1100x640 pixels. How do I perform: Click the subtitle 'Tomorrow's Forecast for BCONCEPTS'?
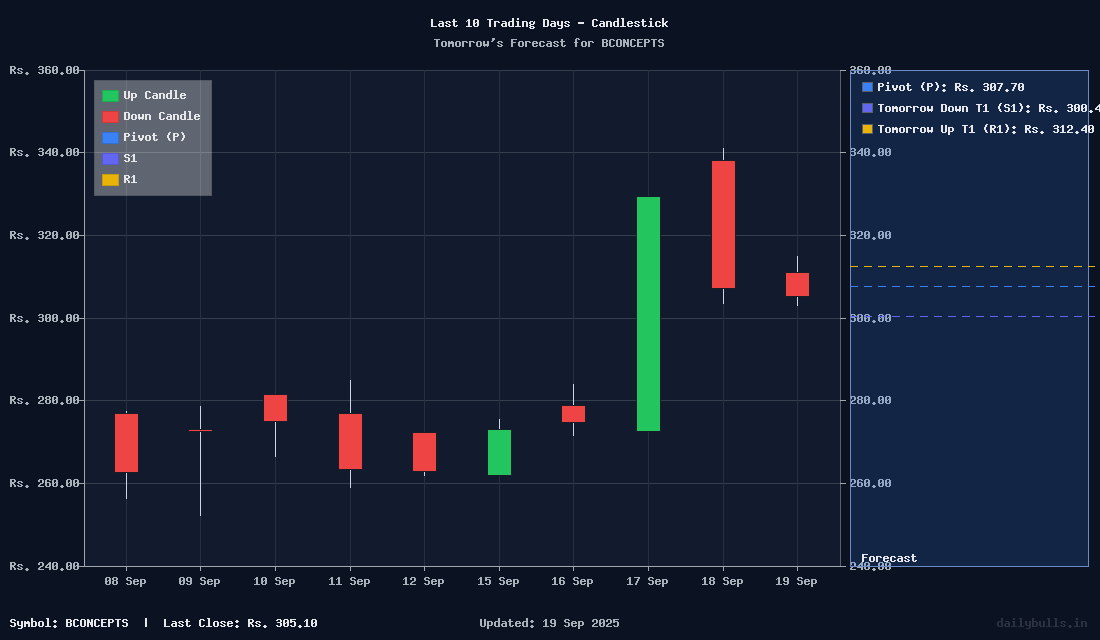549,43
